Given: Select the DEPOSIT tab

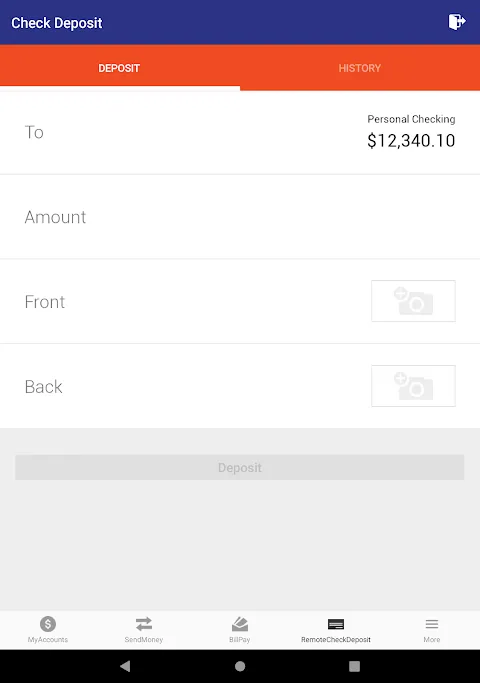Looking at the screenshot, I should point(119,68).
